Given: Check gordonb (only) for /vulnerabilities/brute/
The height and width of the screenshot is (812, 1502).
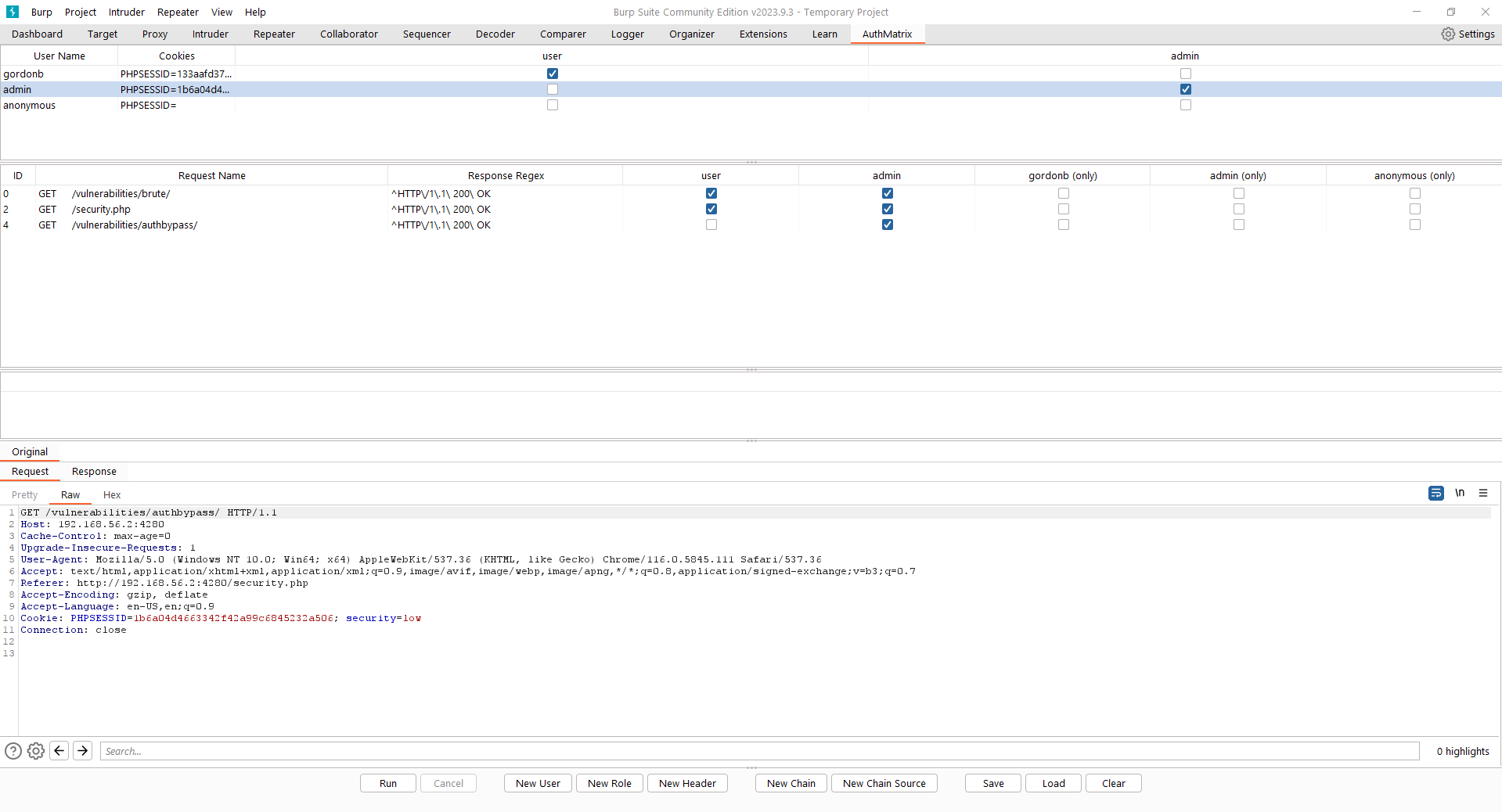Looking at the screenshot, I should pyautogui.click(x=1064, y=193).
